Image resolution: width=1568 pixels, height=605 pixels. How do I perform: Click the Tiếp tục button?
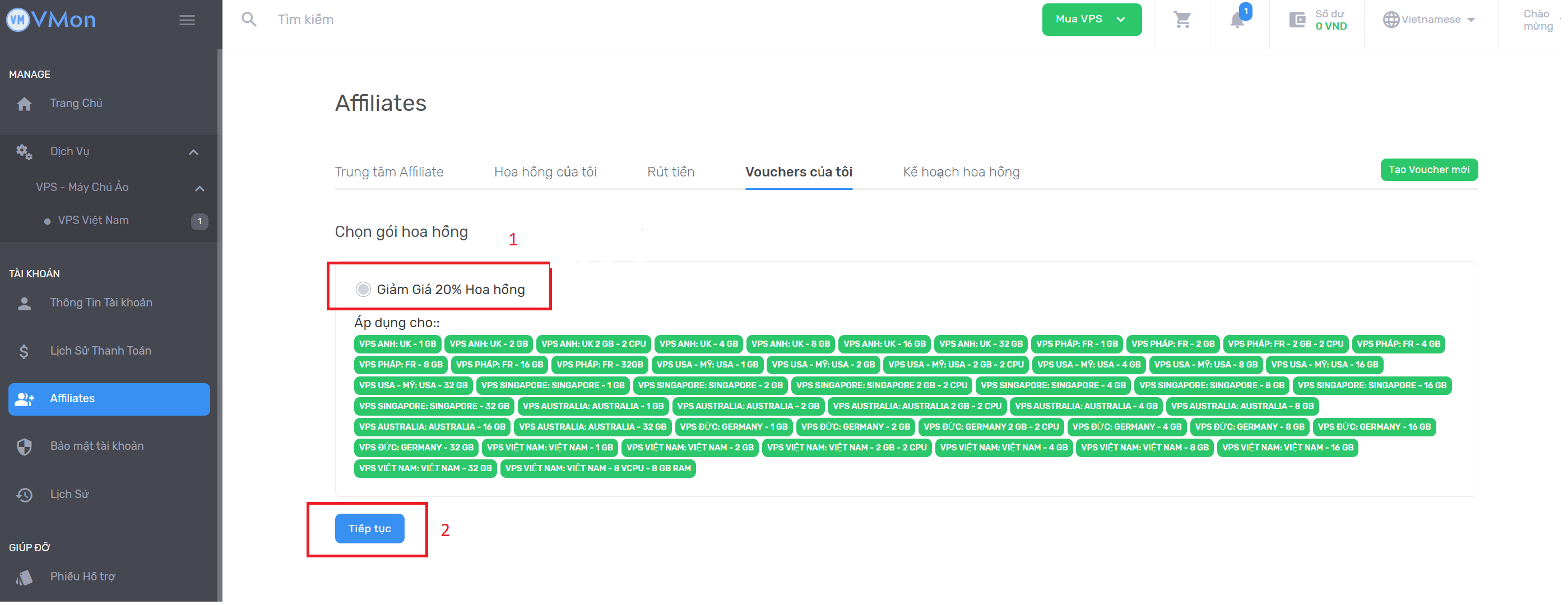[370, 530]
